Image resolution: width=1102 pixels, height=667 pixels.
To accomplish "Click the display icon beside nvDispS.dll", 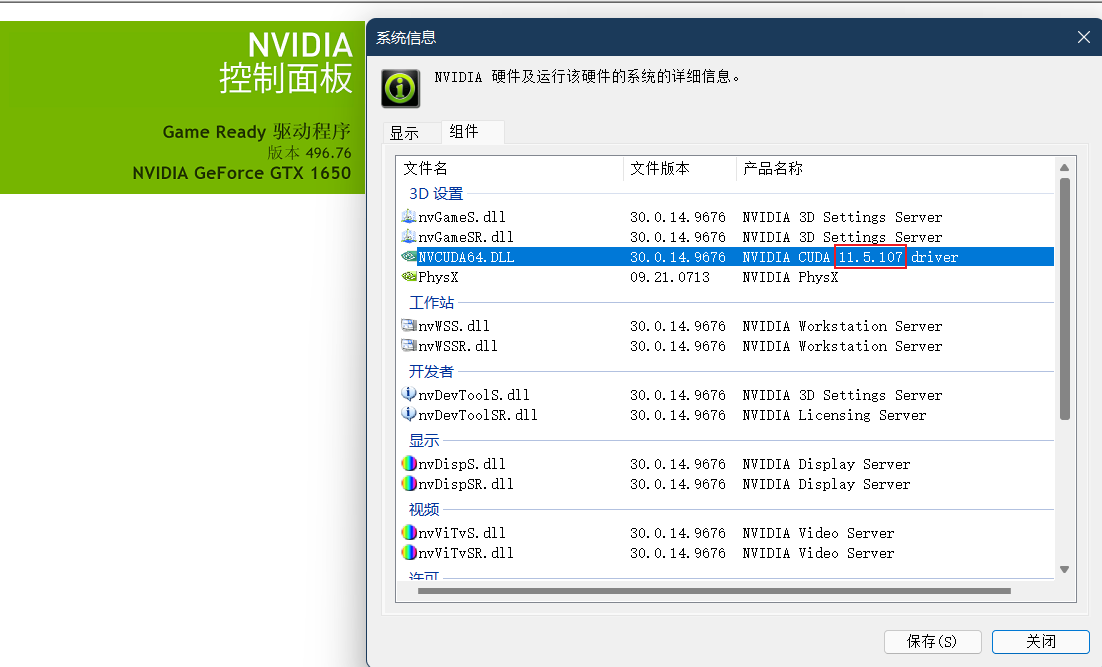I will point(409,463).
